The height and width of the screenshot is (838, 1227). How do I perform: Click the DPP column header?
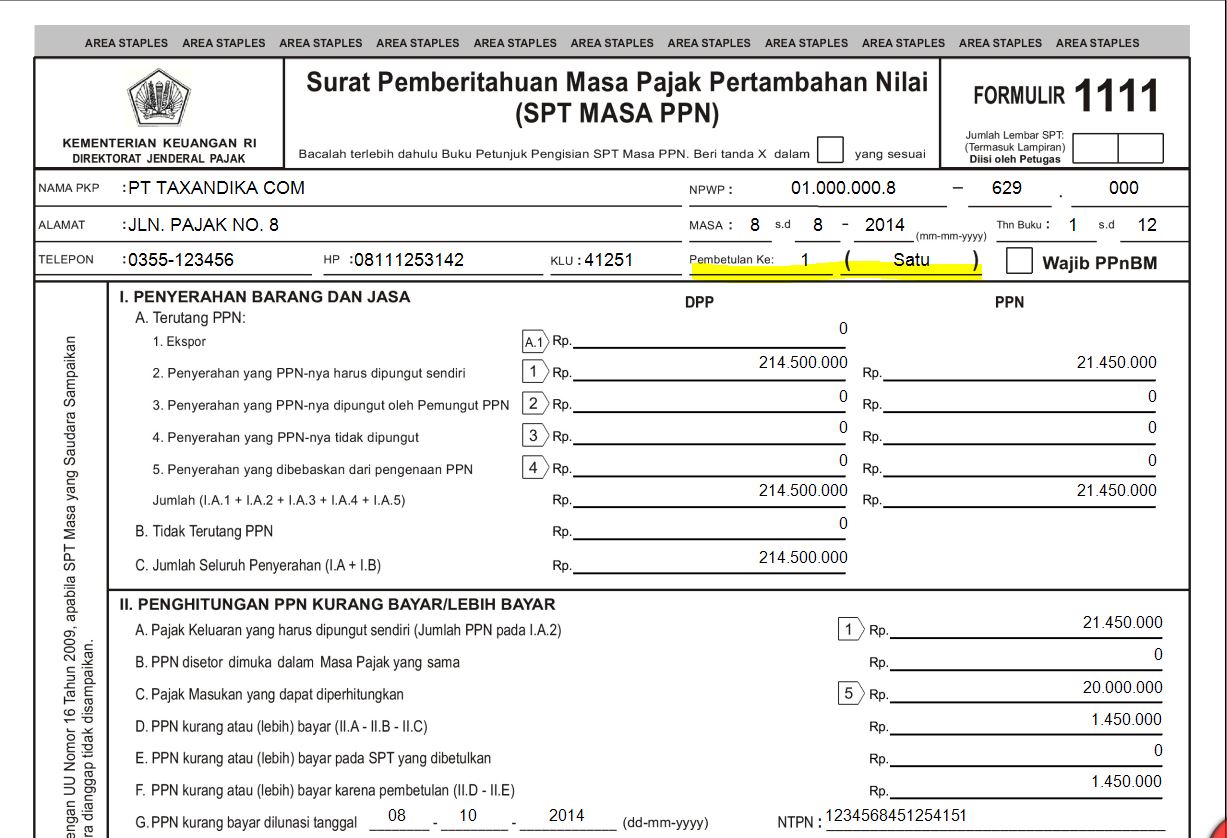click(699, 302)
